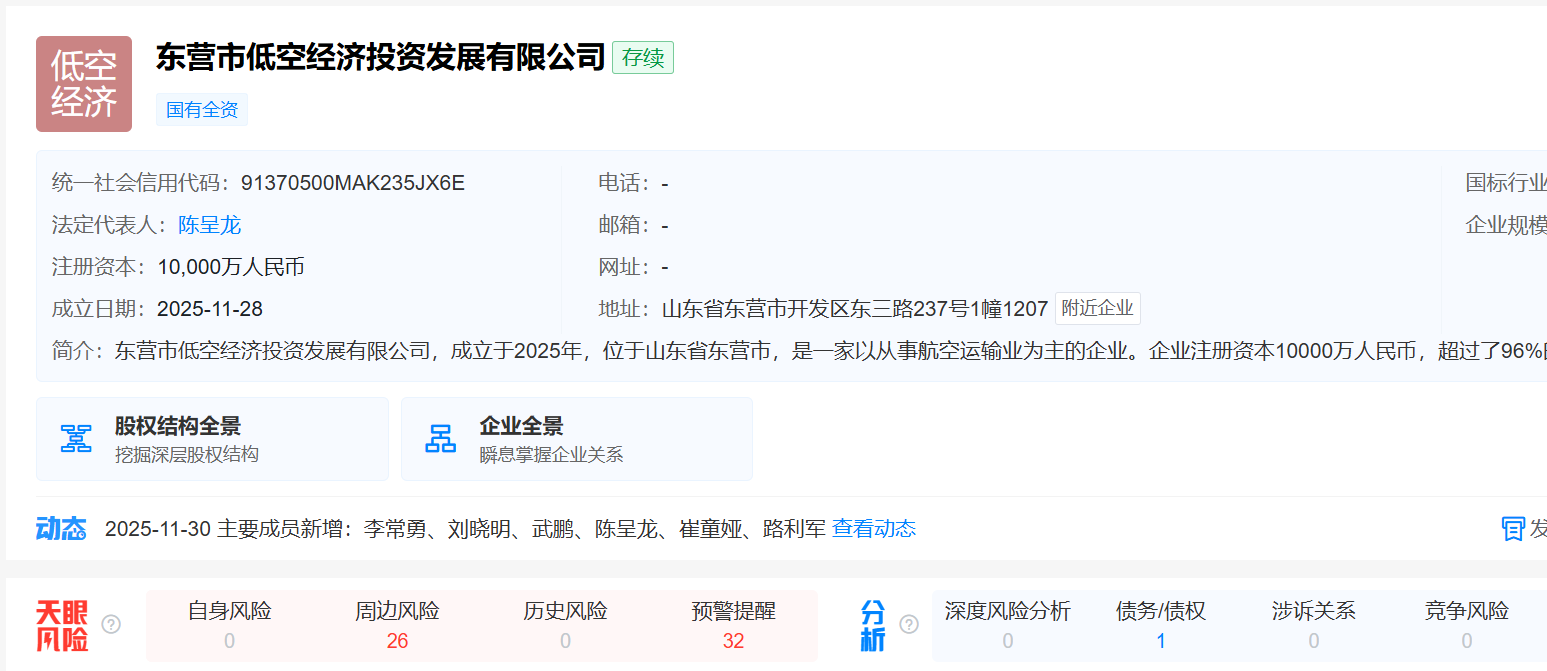
Task: Select the 自身风险 risk item
Action: pos(229,625)
